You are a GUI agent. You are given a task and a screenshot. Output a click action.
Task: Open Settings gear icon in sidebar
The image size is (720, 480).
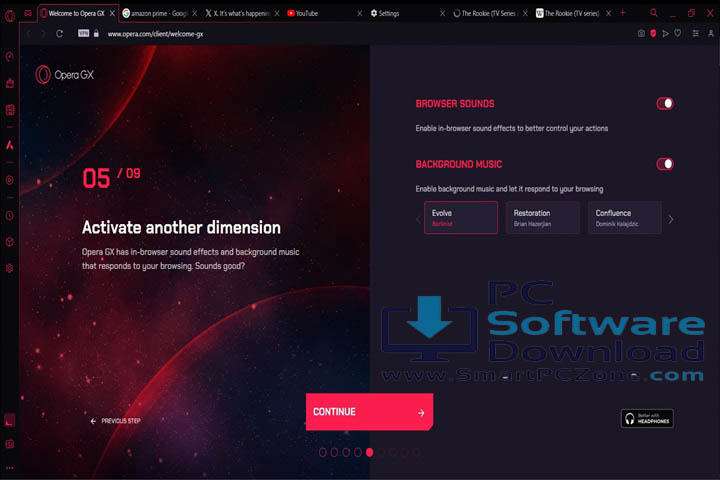[10, 268]
